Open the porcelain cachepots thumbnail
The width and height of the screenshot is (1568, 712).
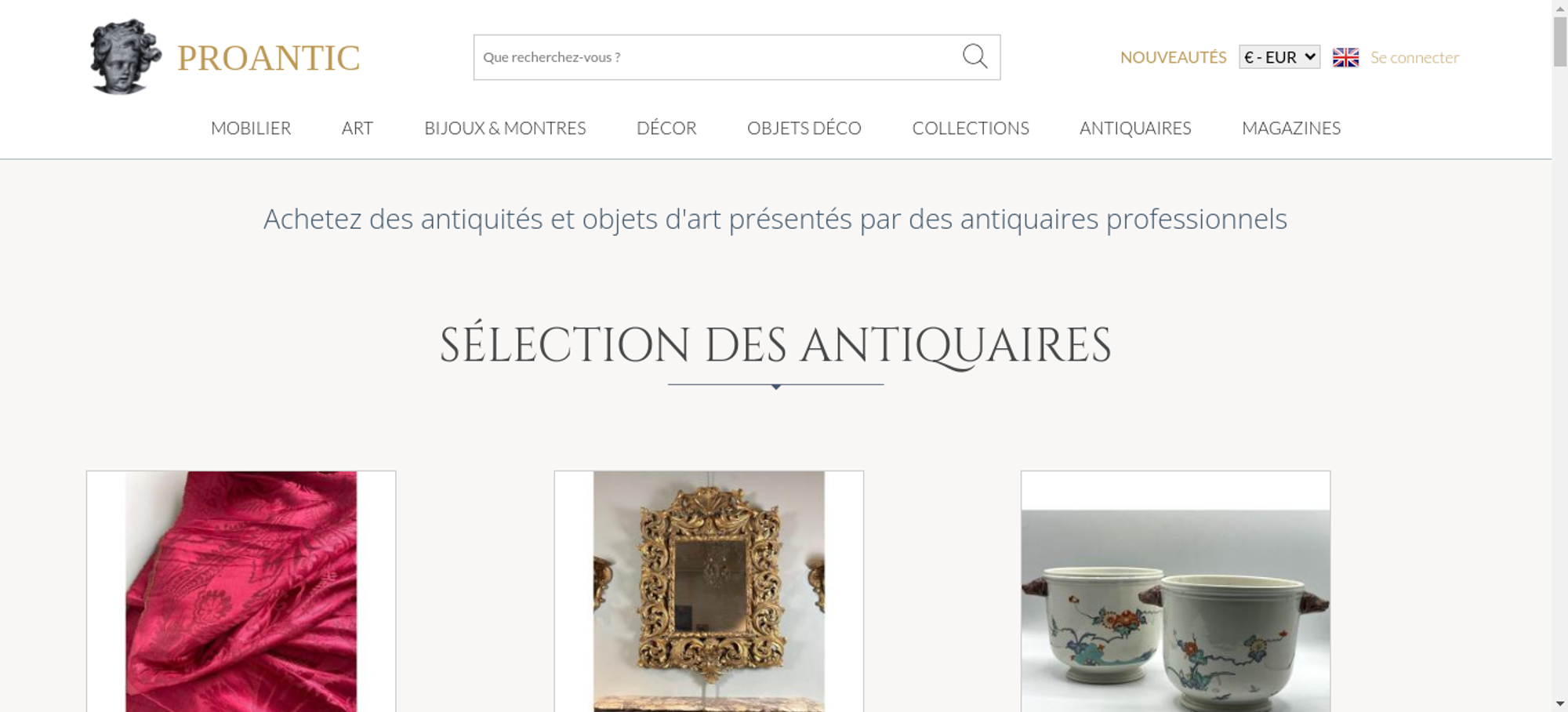coord(1175,591)
